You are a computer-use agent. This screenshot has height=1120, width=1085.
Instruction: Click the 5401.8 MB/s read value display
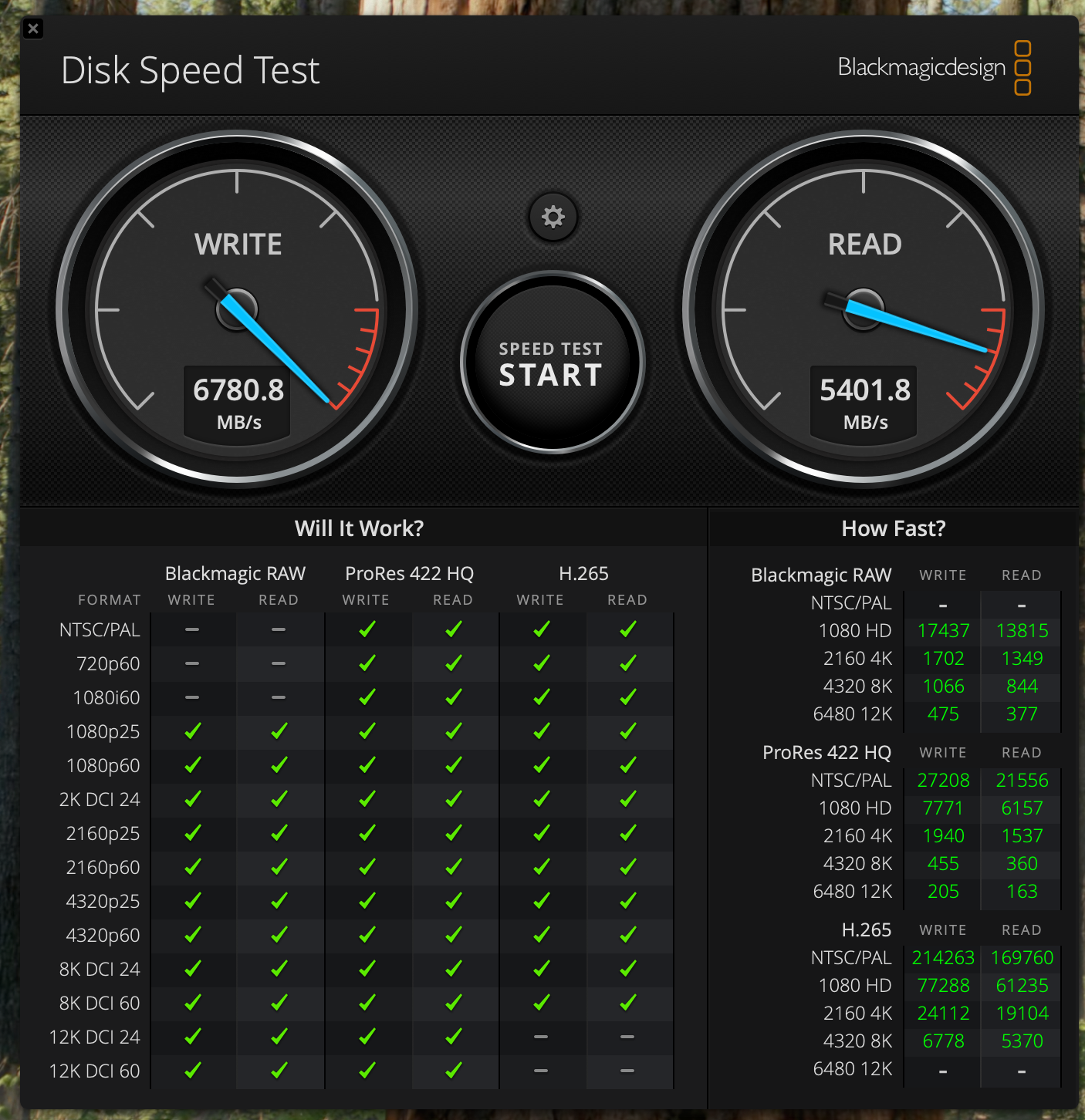pos(864,401)
